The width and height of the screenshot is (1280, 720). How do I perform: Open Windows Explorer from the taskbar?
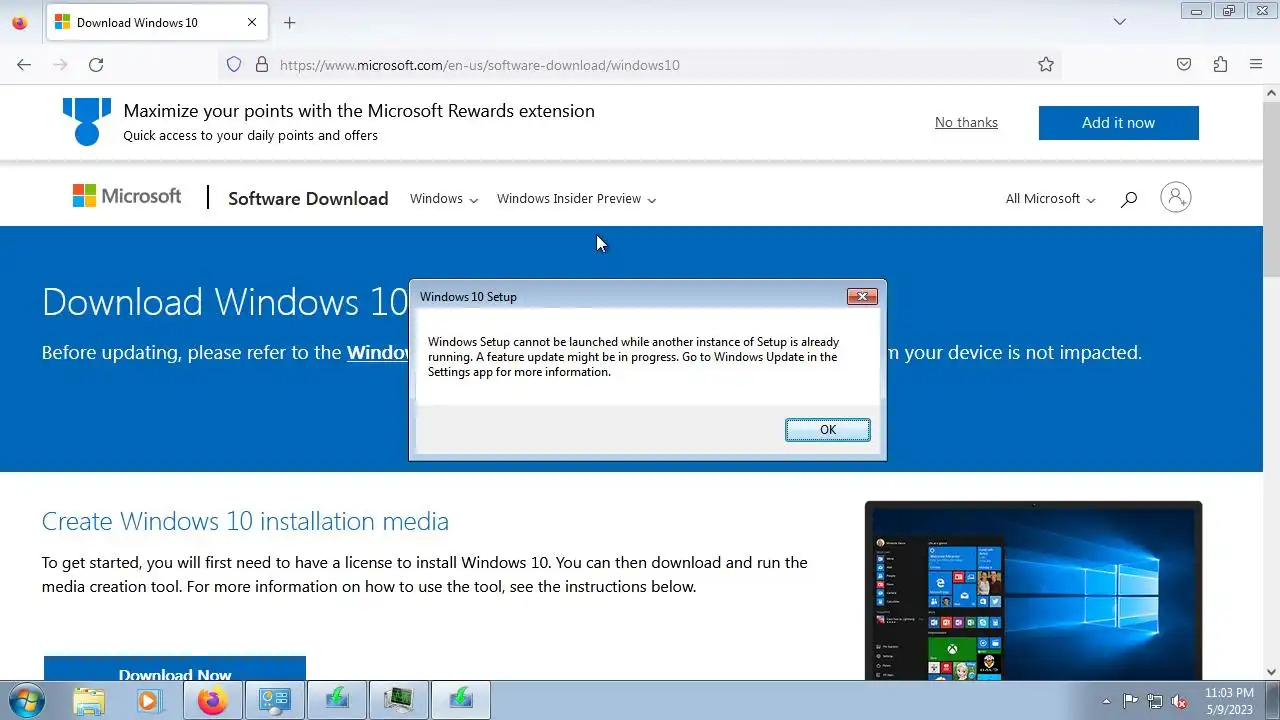click(x=89, y=700)
